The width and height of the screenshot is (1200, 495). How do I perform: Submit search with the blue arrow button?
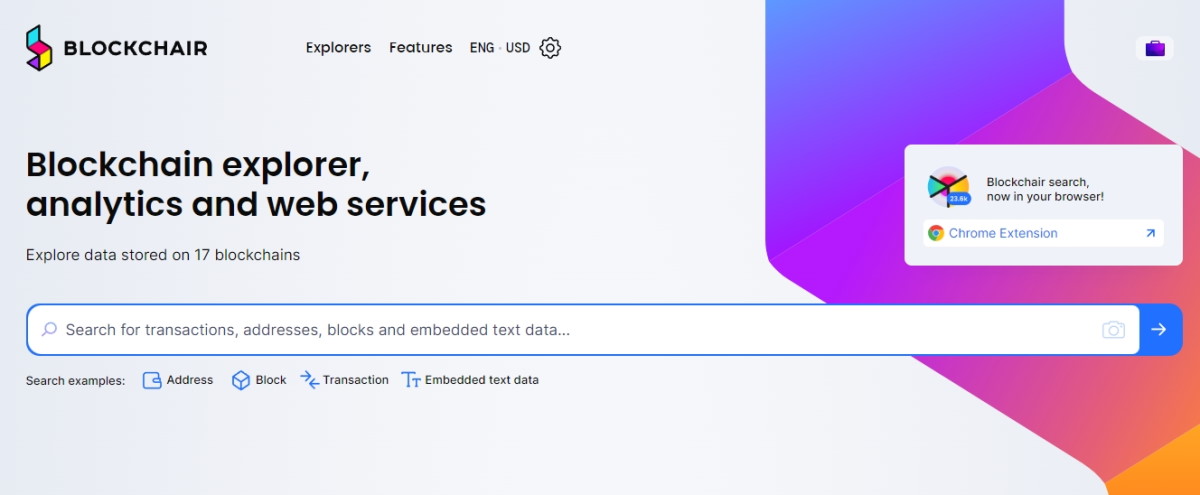[x=1160, y=329]
